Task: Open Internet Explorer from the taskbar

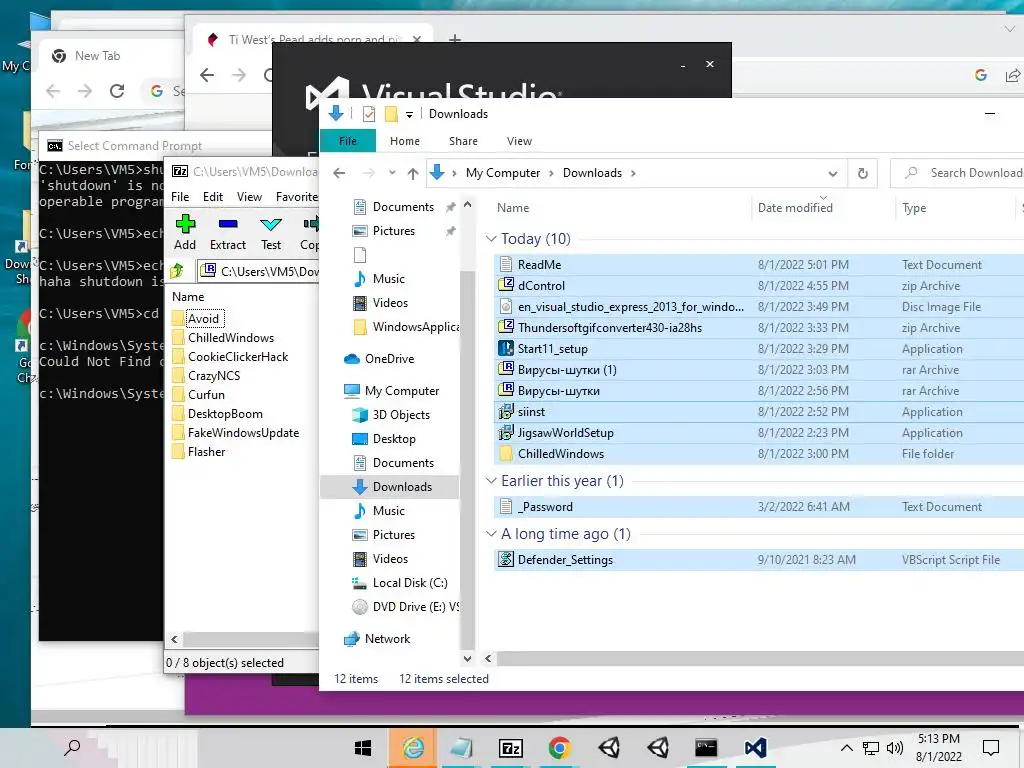Action: click(413, 748)
